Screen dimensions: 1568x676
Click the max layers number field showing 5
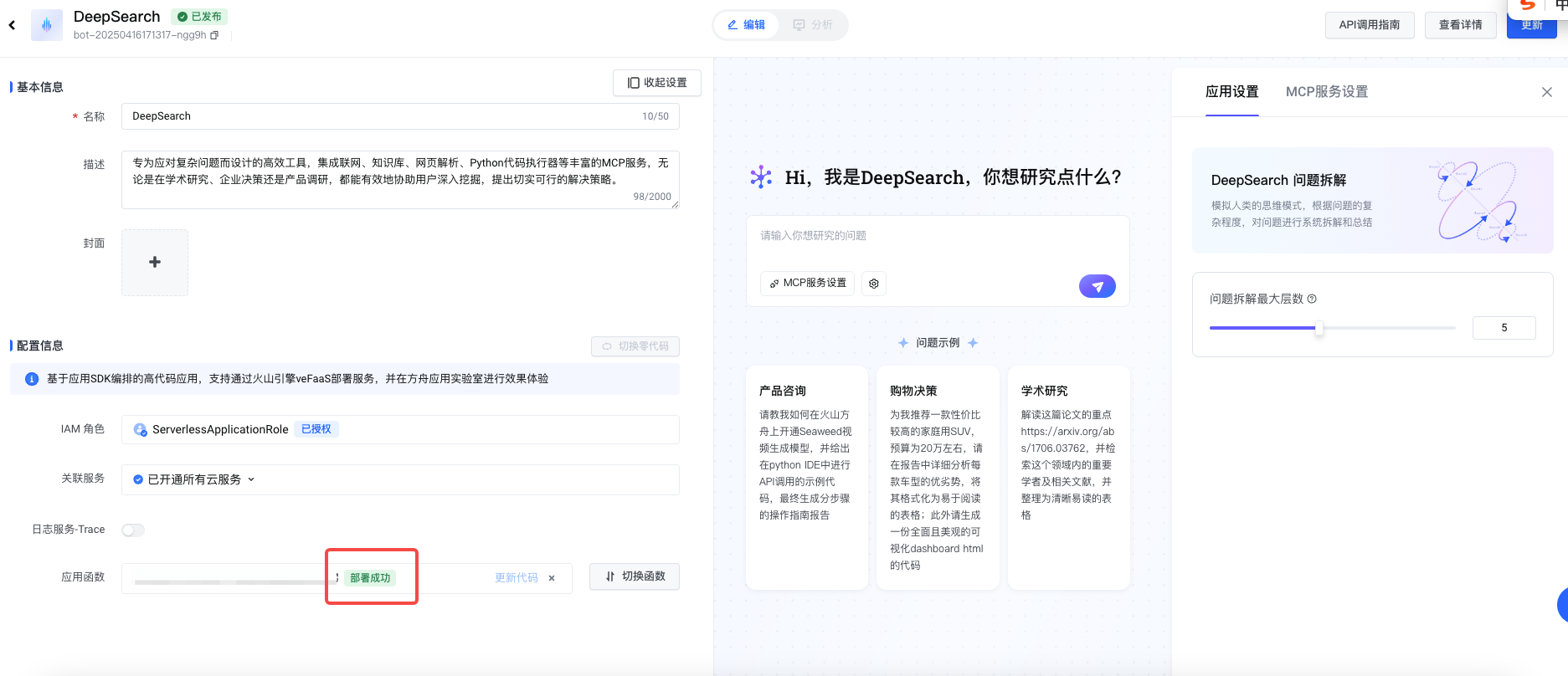pos(1504,328)
